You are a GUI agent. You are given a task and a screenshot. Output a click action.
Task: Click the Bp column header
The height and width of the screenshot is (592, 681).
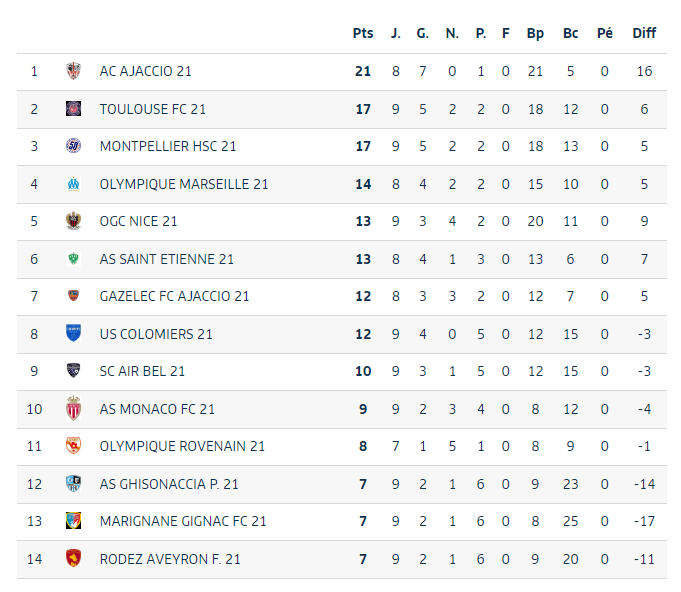tap(535, 33)
